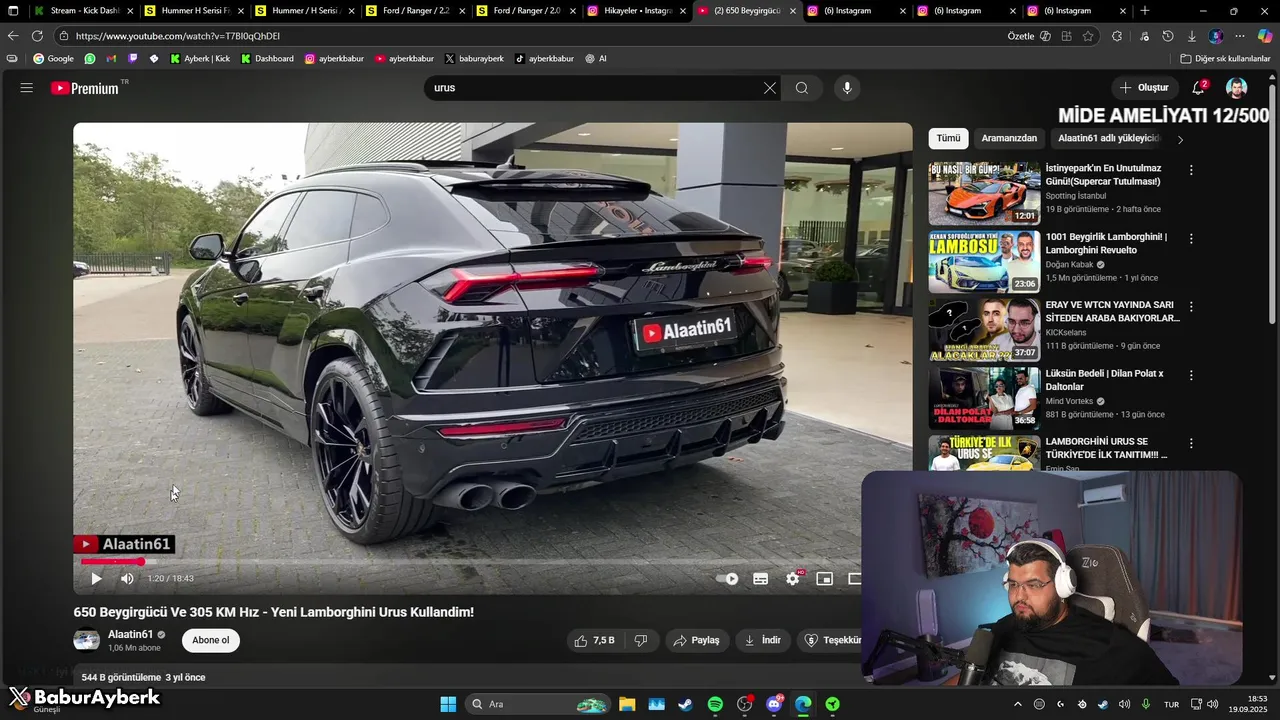Clear the search text with X
Image resolution: width=1280 pixels, height=720 pixels.
click(x=770, y=88)
